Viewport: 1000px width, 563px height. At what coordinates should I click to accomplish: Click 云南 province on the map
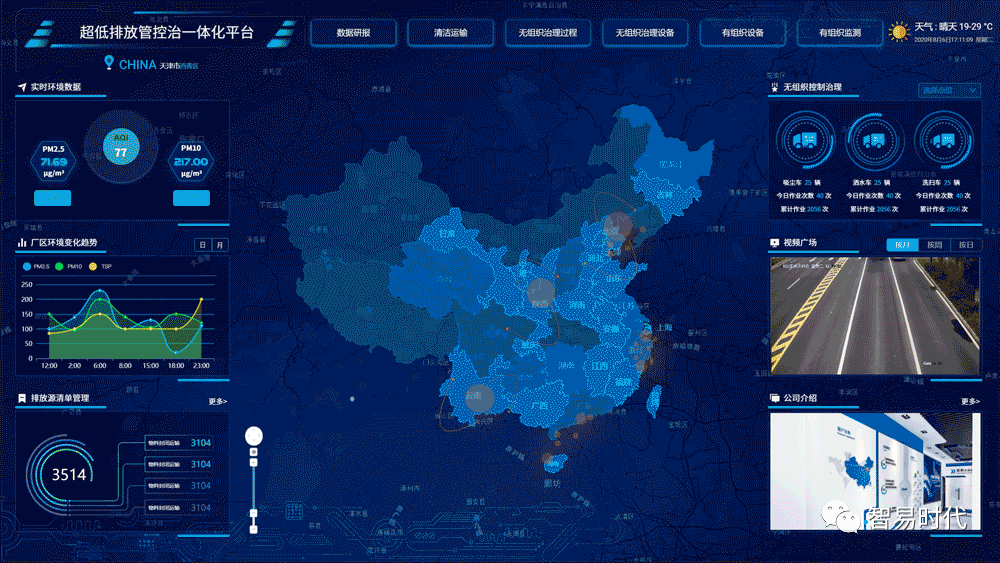click(x=473, y=396)
